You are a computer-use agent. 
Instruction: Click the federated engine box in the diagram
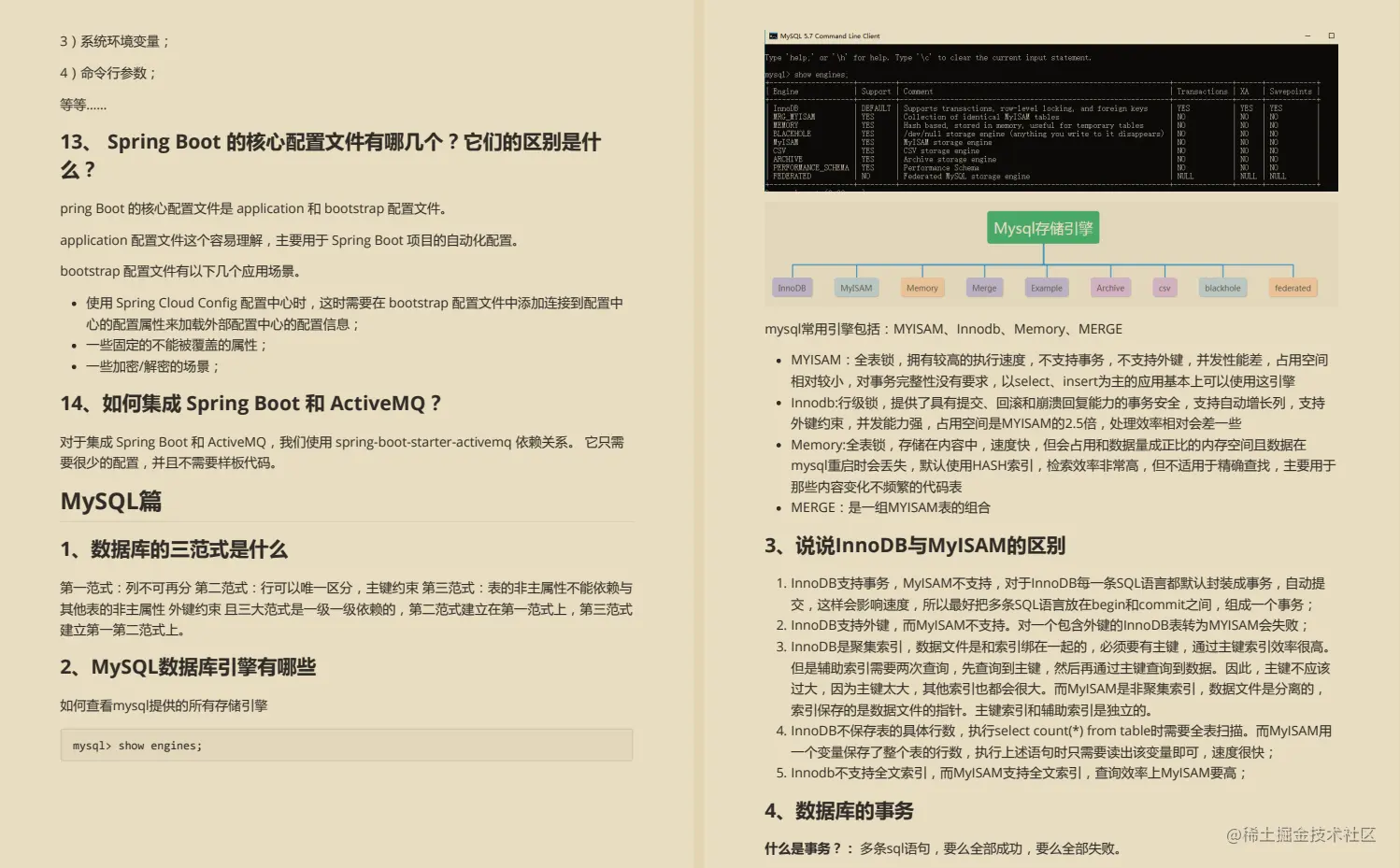[1293, 288]
